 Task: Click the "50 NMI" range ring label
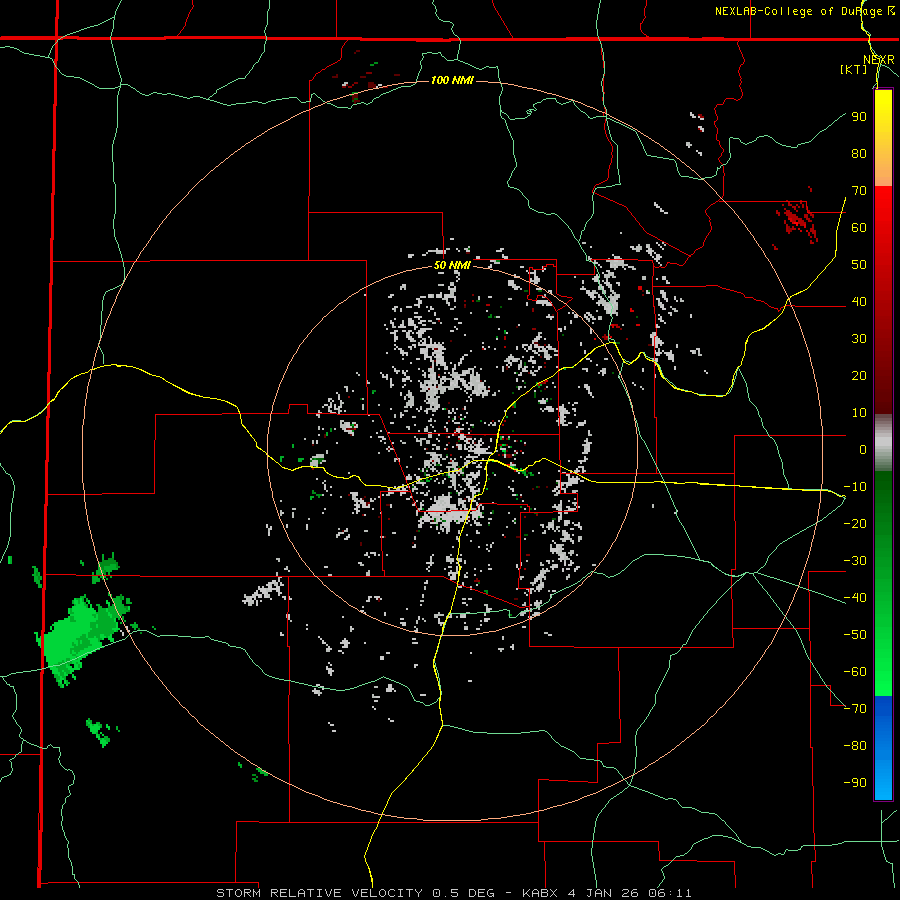452,265
